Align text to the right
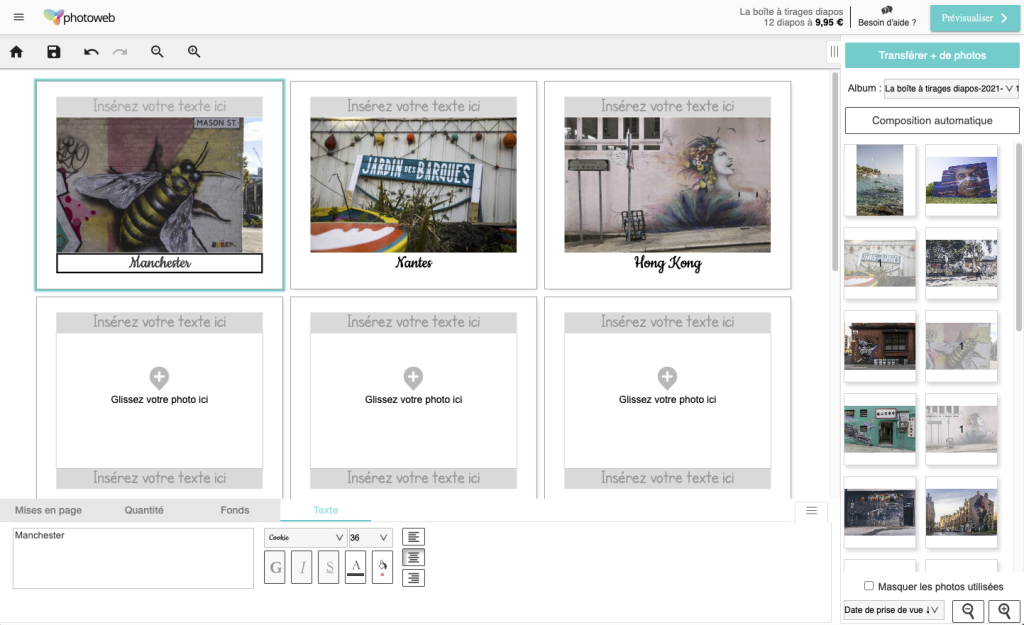Viewport: 1024px width, 625px height. (413, 578)
